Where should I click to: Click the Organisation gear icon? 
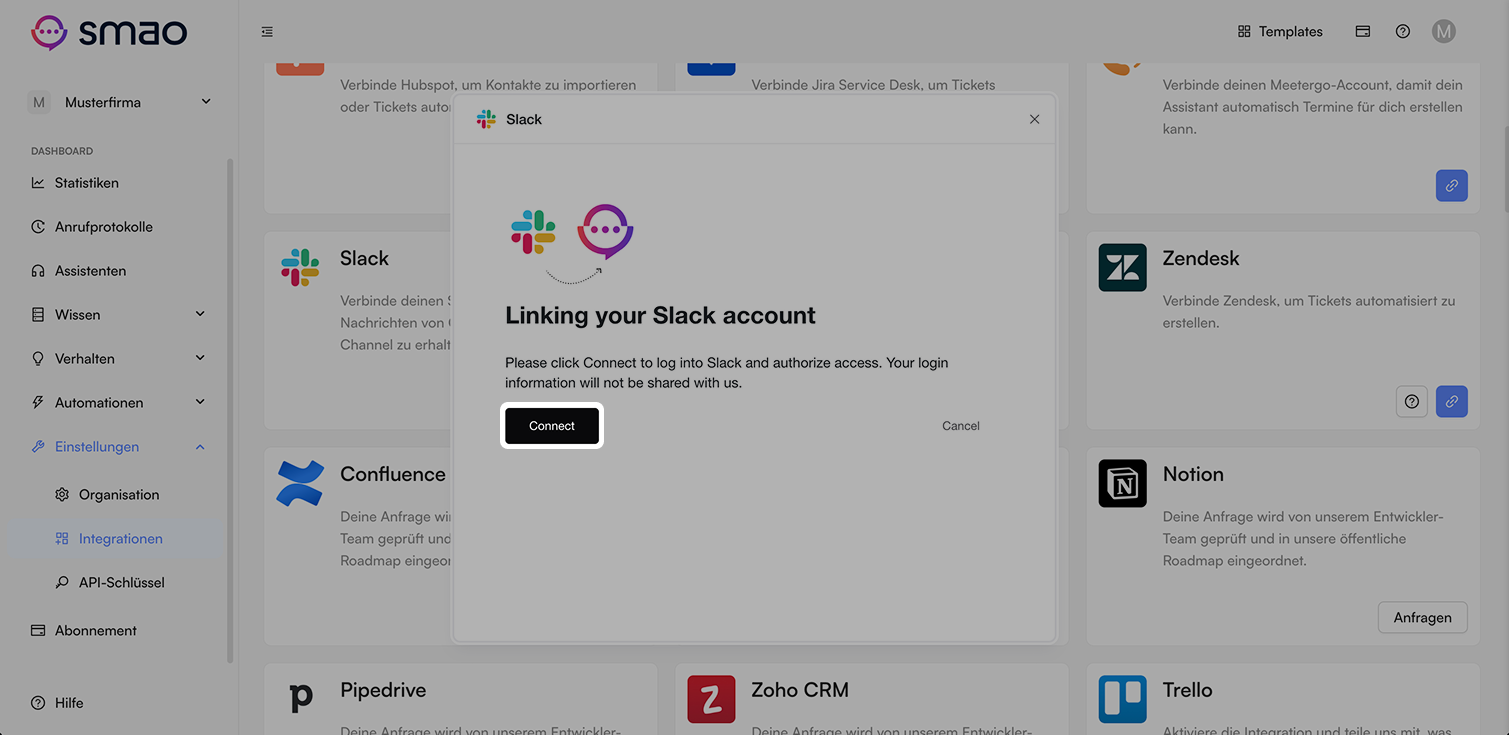coord(62,495)
